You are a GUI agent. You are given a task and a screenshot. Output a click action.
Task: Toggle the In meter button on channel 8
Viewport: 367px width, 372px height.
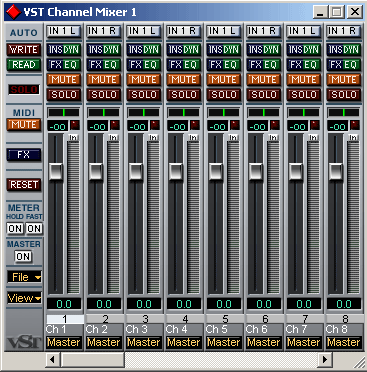[353, 137]
